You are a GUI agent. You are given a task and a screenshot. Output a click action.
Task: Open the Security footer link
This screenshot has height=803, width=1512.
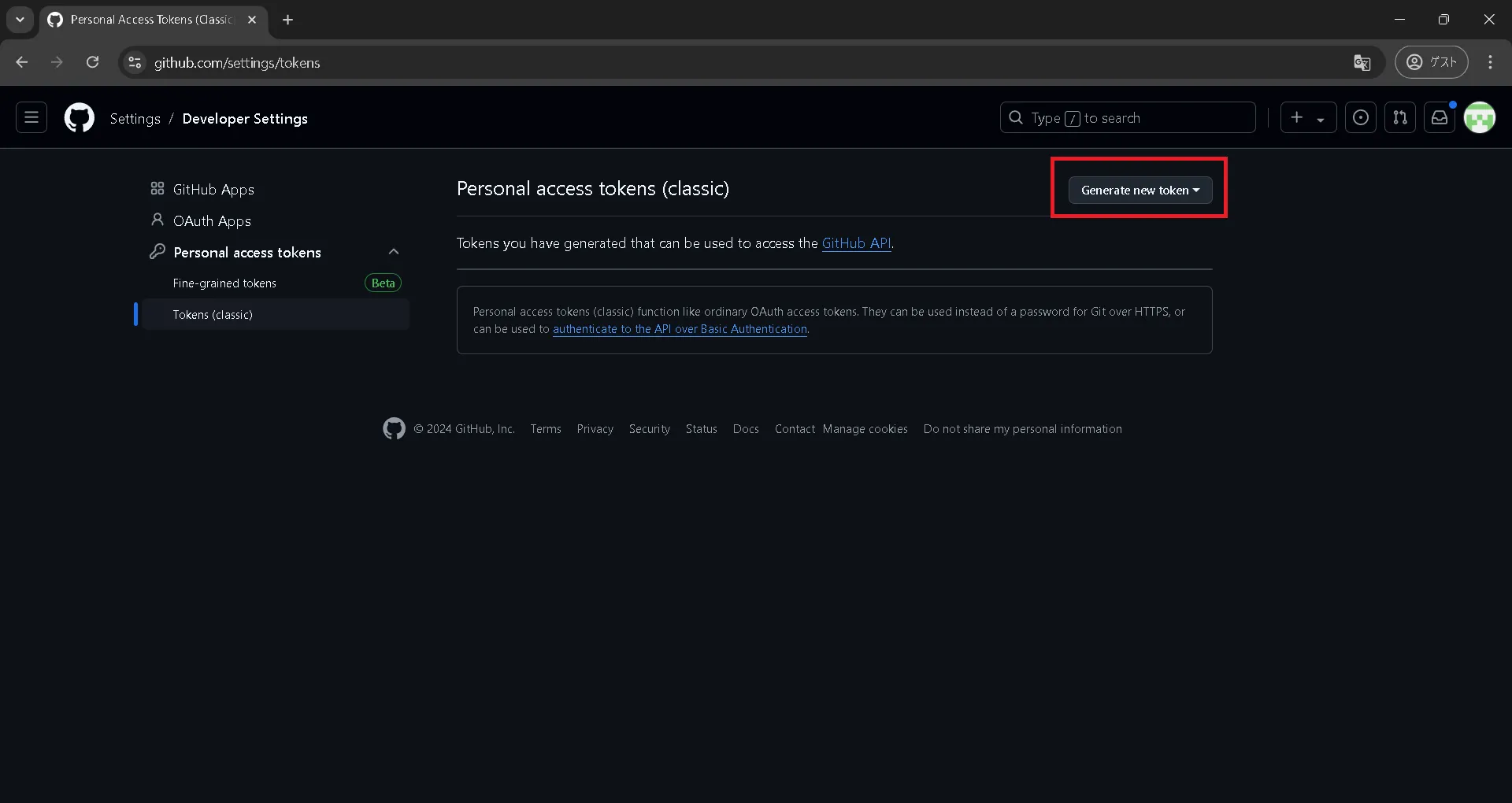pyautogui.click(x=649, y=429)
